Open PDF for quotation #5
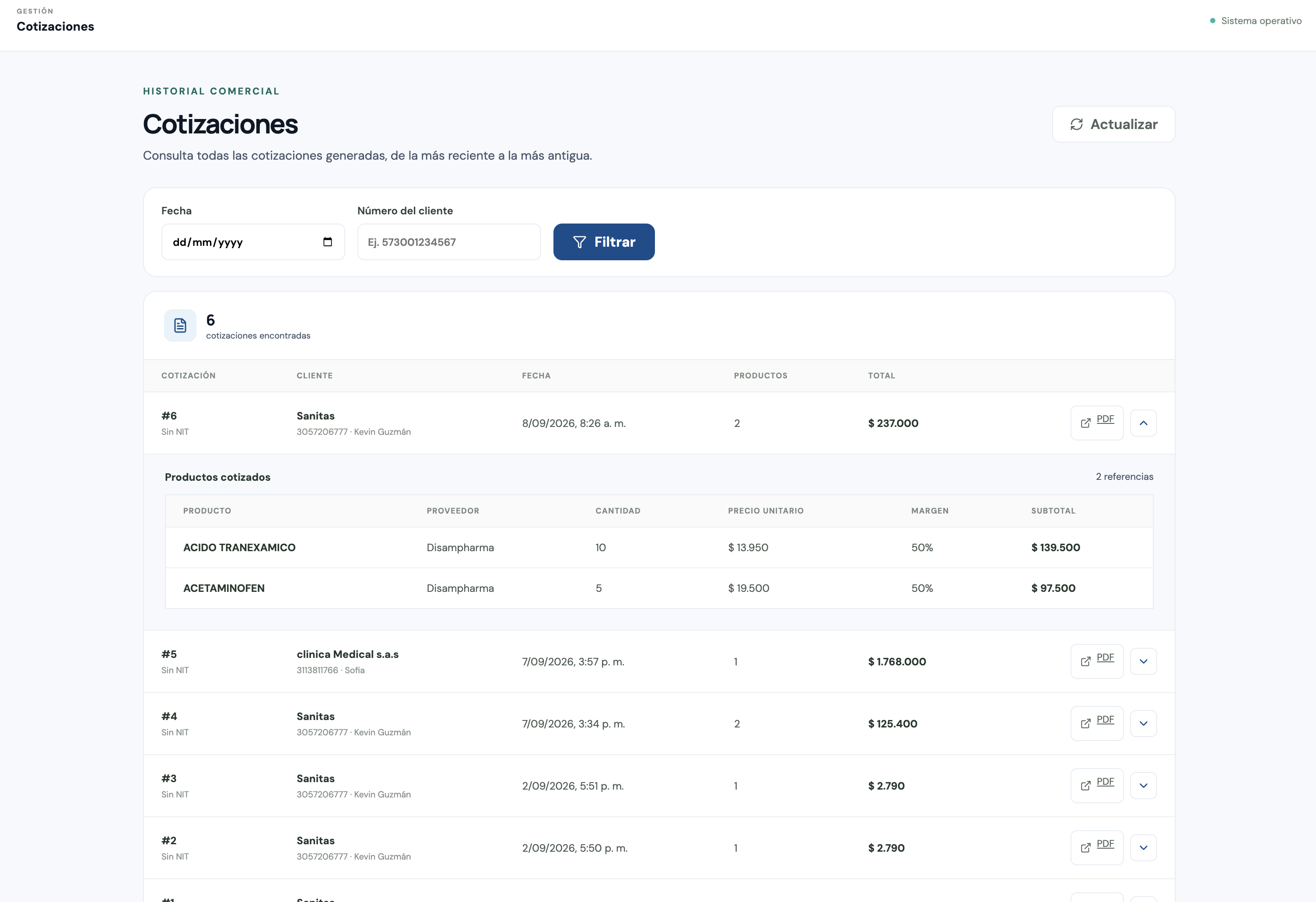 coord(1097,661)
